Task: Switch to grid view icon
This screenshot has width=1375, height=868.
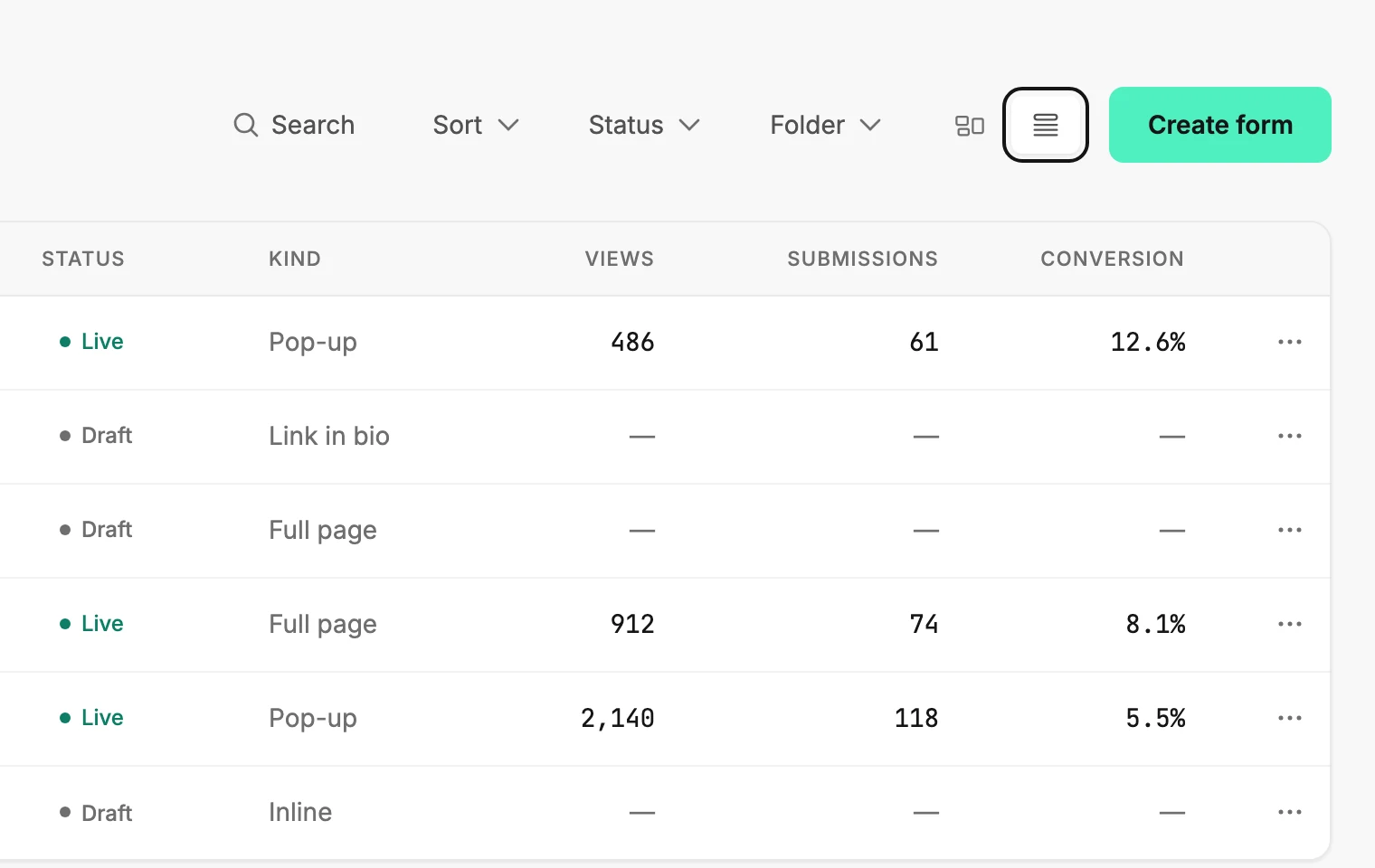Action: pyautogui.click(x=970, y=126)
